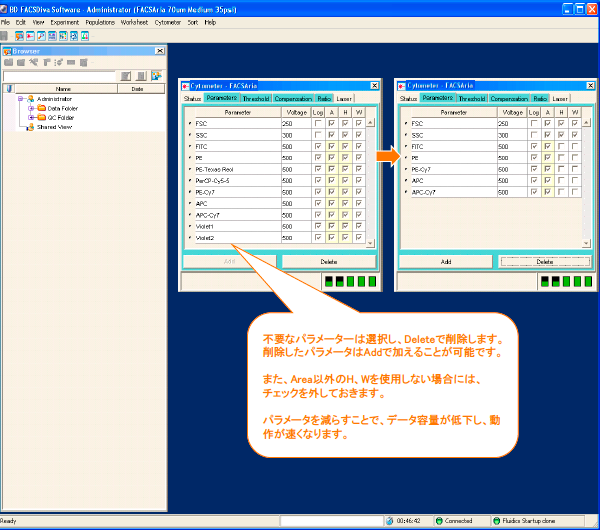Click Delete button in left Cytometer window
600x530 pixels.
click(329, 262)
